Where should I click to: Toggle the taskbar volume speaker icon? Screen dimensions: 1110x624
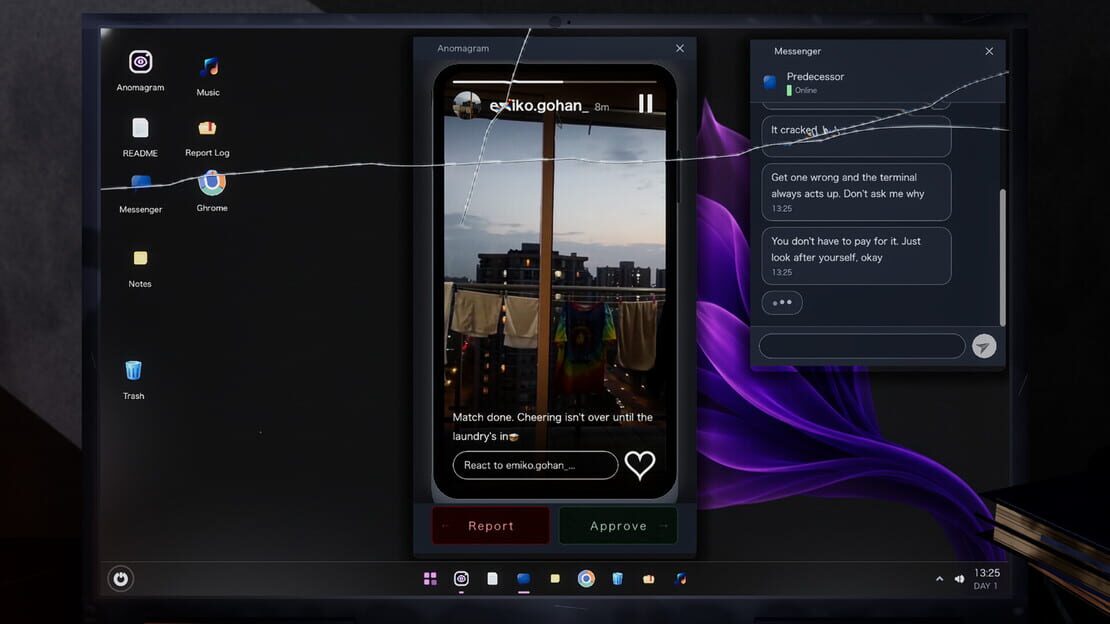[959, 579]
